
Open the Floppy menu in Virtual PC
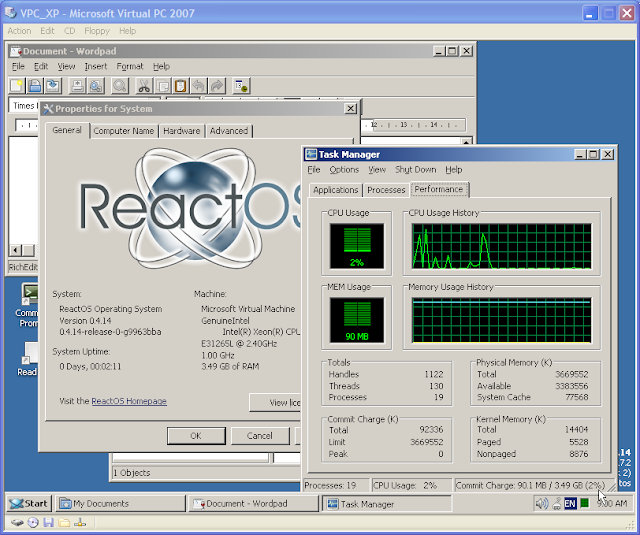(97, 31)
